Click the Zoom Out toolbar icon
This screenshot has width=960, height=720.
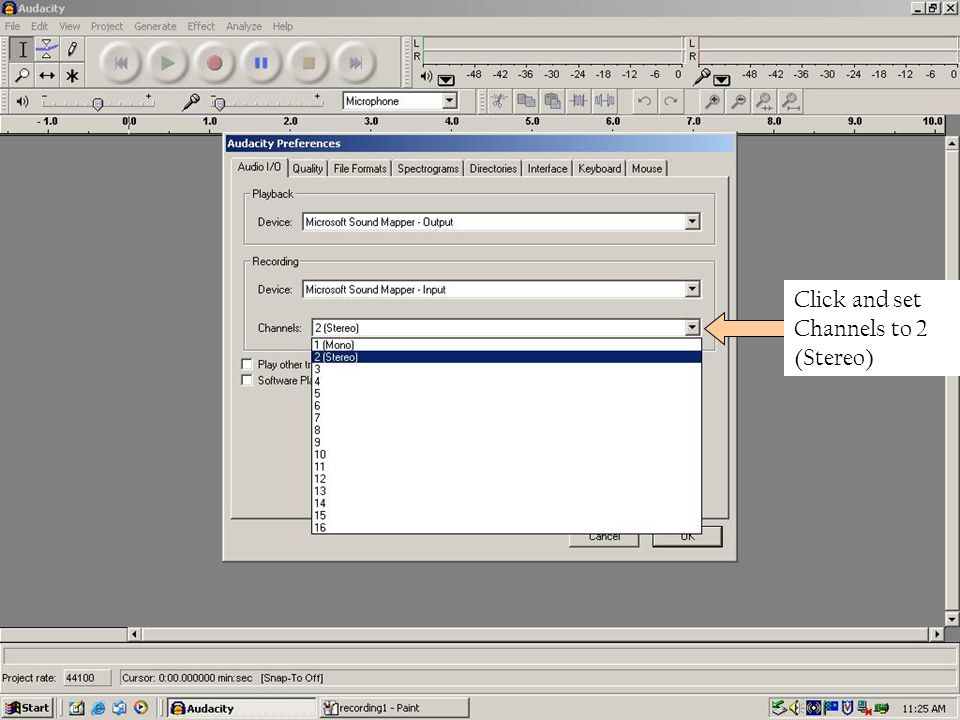738,101
